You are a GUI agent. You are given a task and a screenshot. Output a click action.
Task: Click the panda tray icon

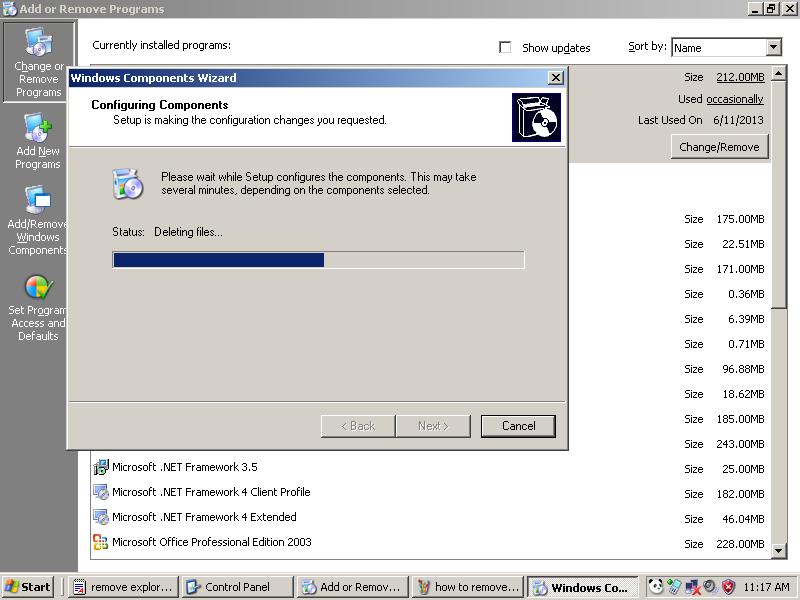(x=656, y=586)
